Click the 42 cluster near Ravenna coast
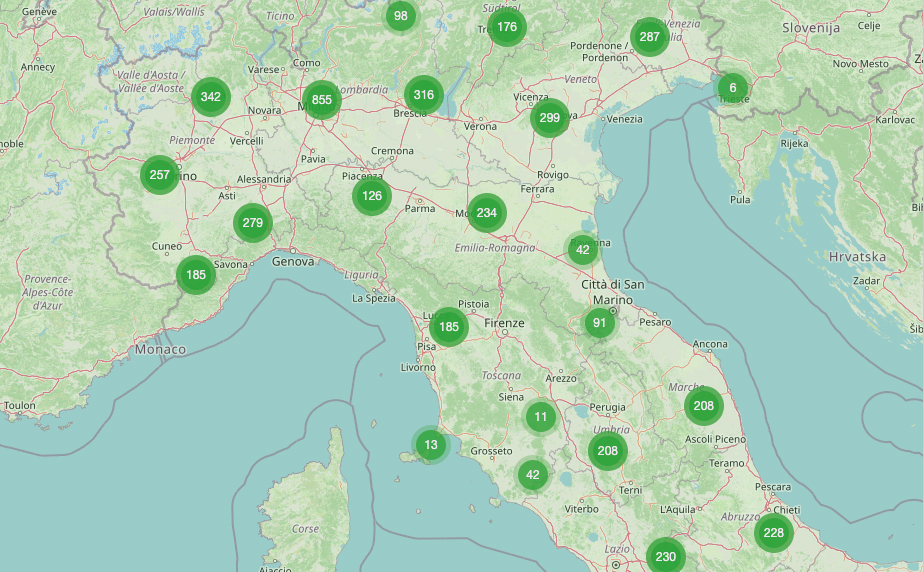The width and height of the screenshot is (924, 572). (583, 250)
